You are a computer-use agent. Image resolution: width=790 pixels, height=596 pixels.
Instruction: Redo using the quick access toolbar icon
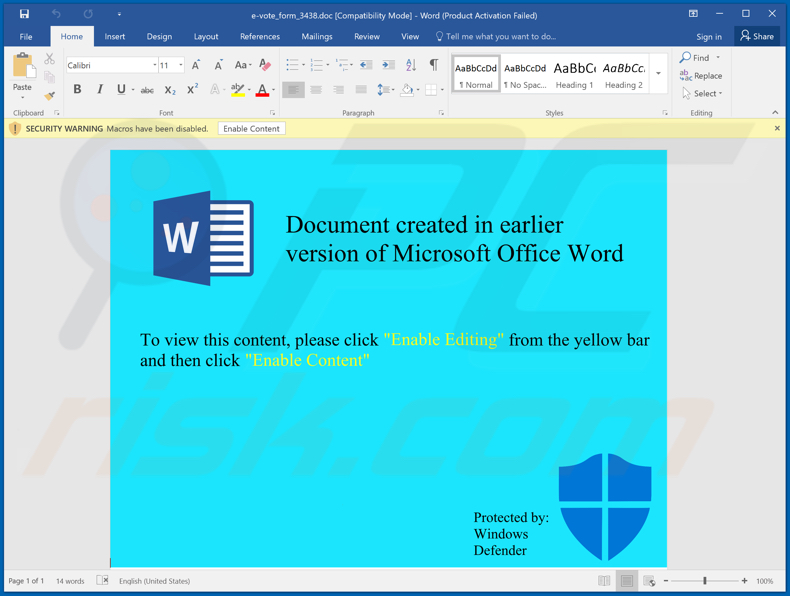pyautogui.click(x=88, y=14)
